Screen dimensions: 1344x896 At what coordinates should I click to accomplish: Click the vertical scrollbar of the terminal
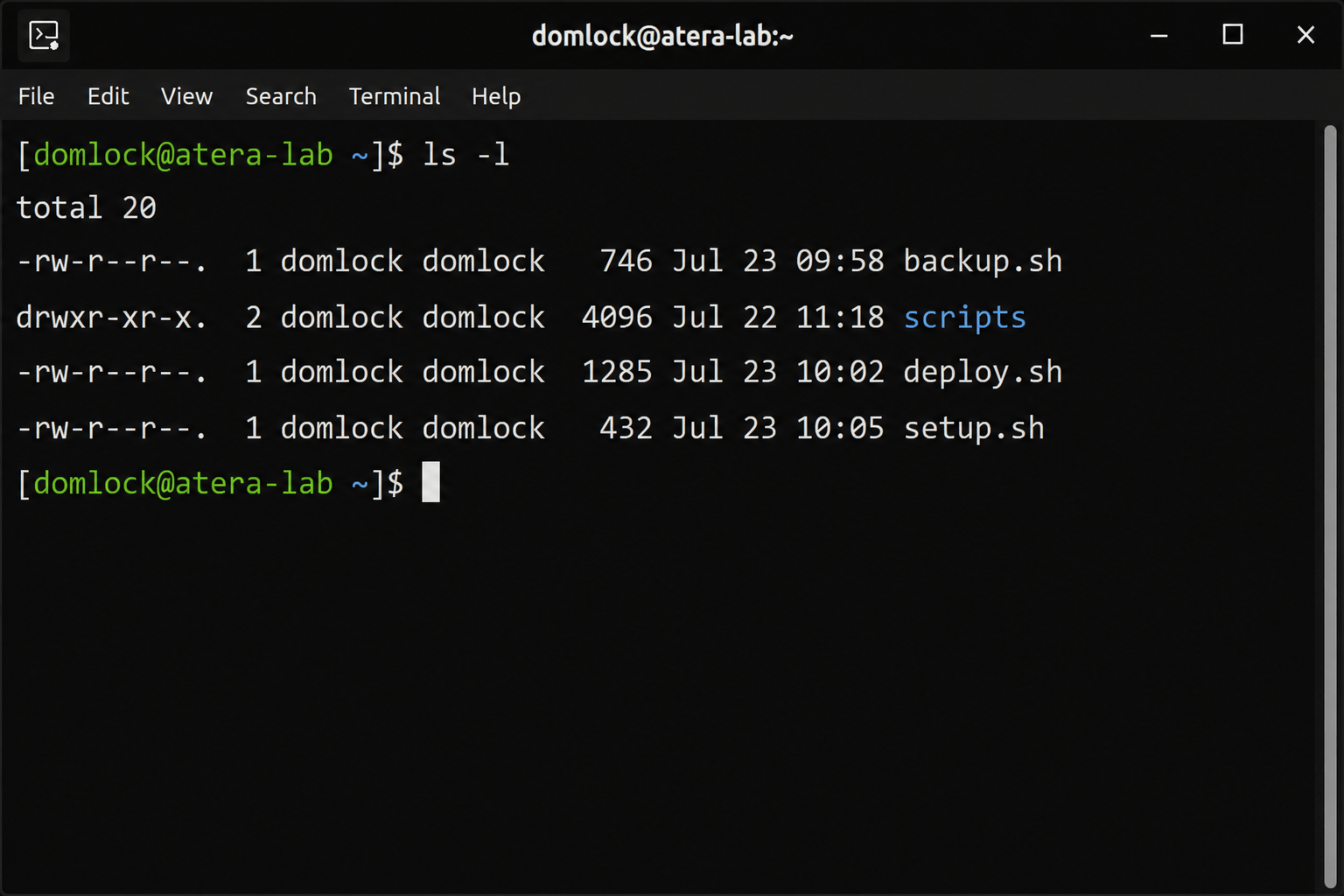tap(1330, 507)
